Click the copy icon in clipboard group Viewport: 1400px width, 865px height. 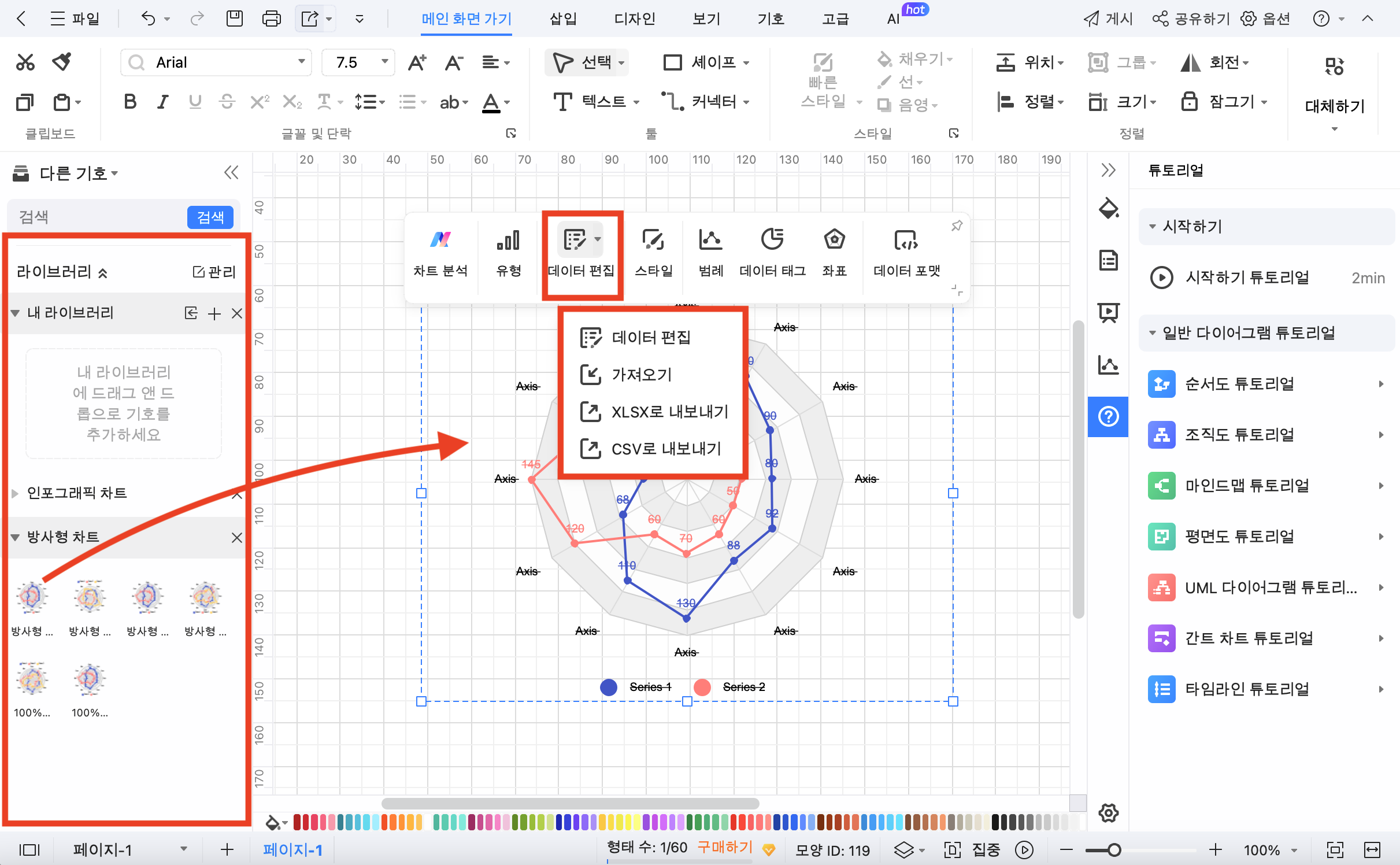[x=25, y=102]
